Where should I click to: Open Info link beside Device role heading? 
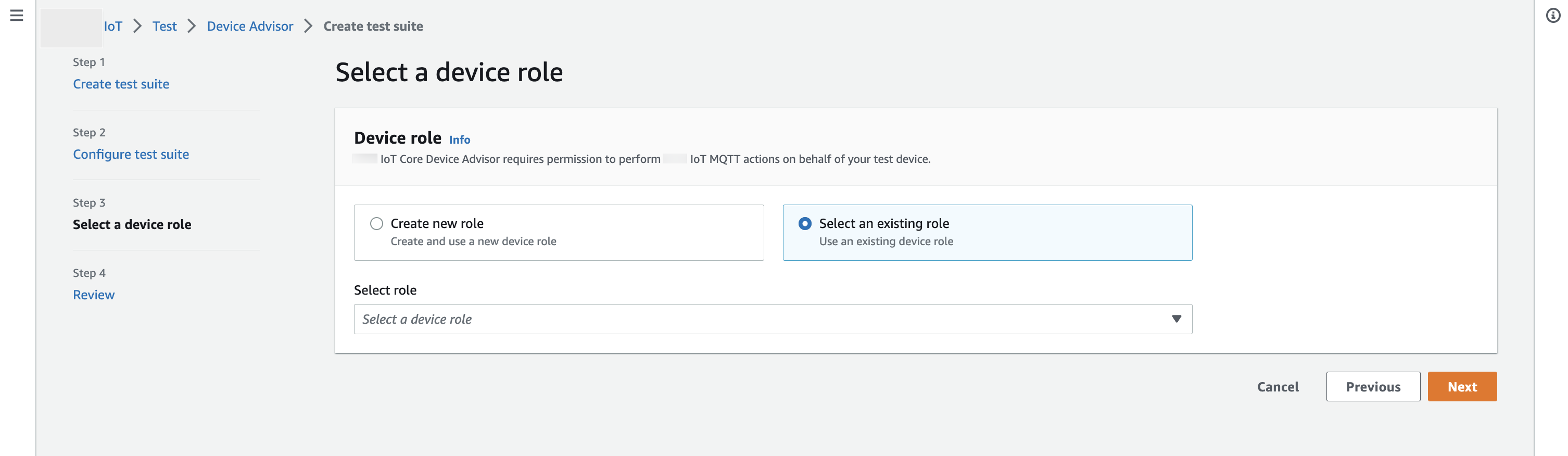pos(459,140)
